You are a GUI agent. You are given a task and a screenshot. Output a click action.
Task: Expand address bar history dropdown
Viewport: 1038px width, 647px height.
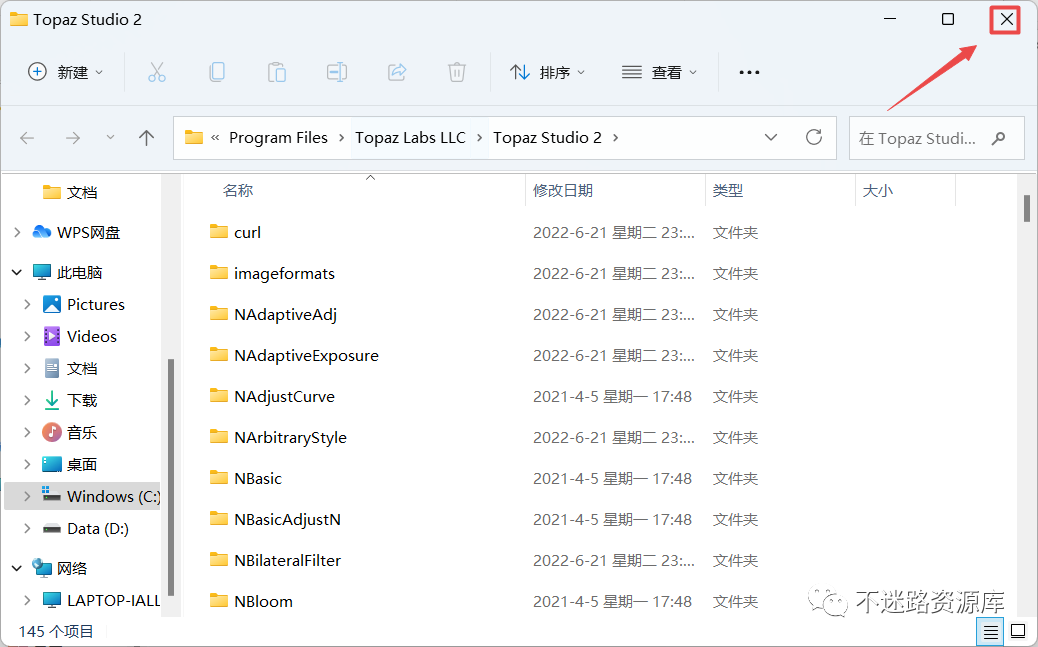[x=771, y=138]
